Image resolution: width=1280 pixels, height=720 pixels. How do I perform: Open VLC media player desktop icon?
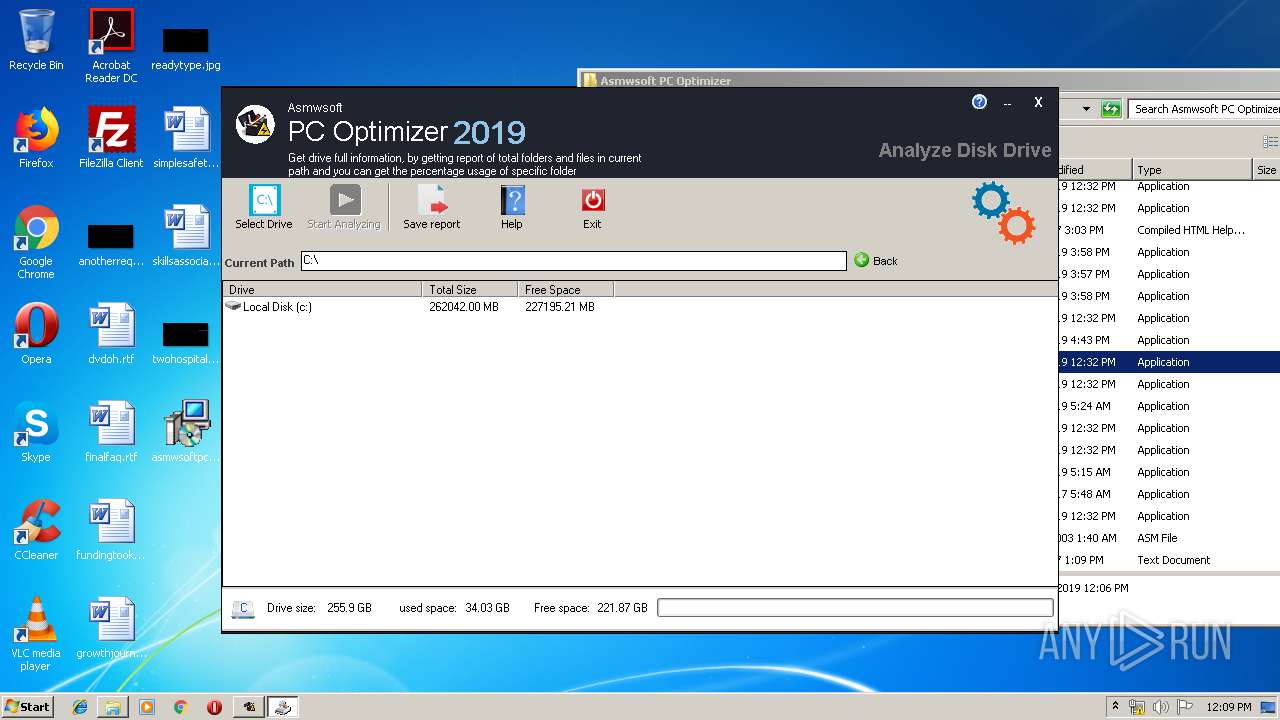36,634
